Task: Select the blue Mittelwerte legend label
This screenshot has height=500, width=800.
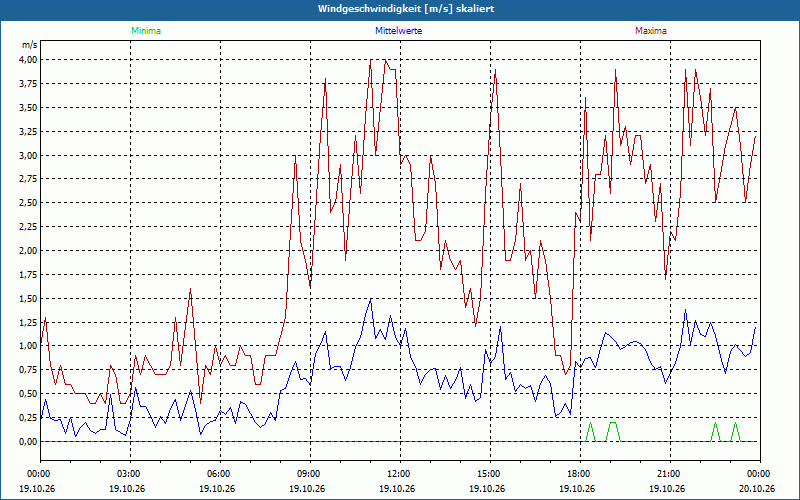Action: (398, 31)
